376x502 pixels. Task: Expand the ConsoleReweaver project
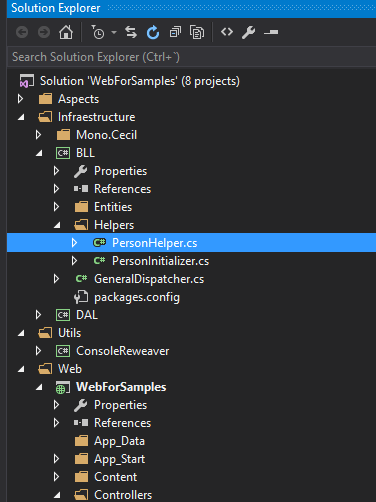pos(38,351)
